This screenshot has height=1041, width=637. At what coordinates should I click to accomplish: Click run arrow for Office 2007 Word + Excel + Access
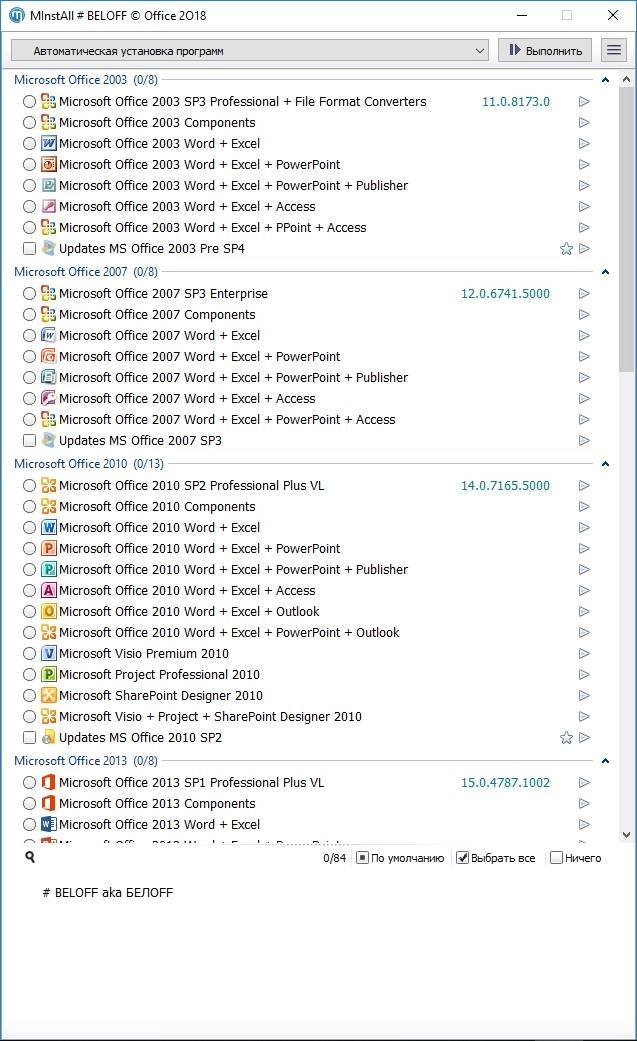(x=584, y=398)
